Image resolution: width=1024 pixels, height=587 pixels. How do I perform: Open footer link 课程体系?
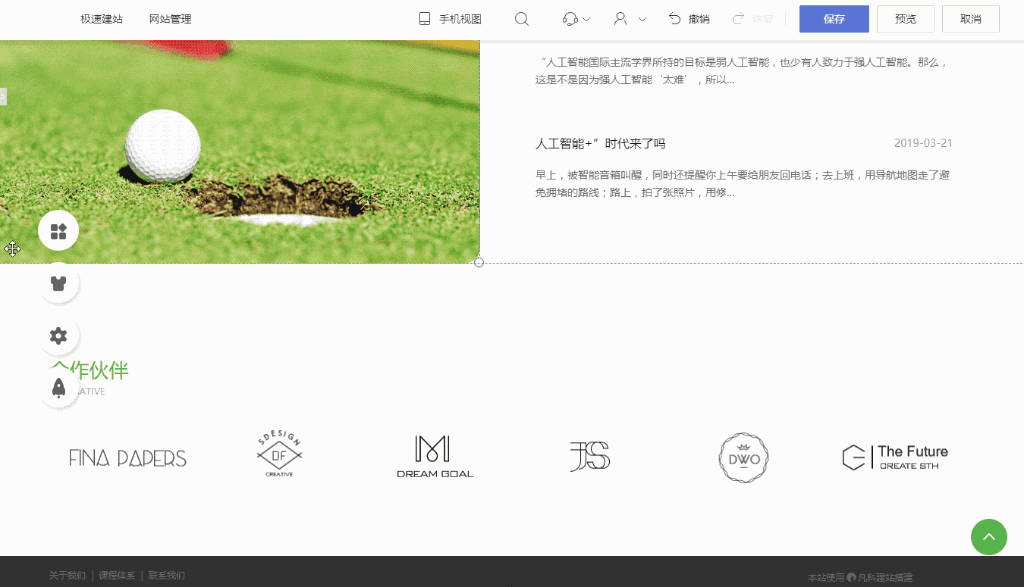(117, 575)
